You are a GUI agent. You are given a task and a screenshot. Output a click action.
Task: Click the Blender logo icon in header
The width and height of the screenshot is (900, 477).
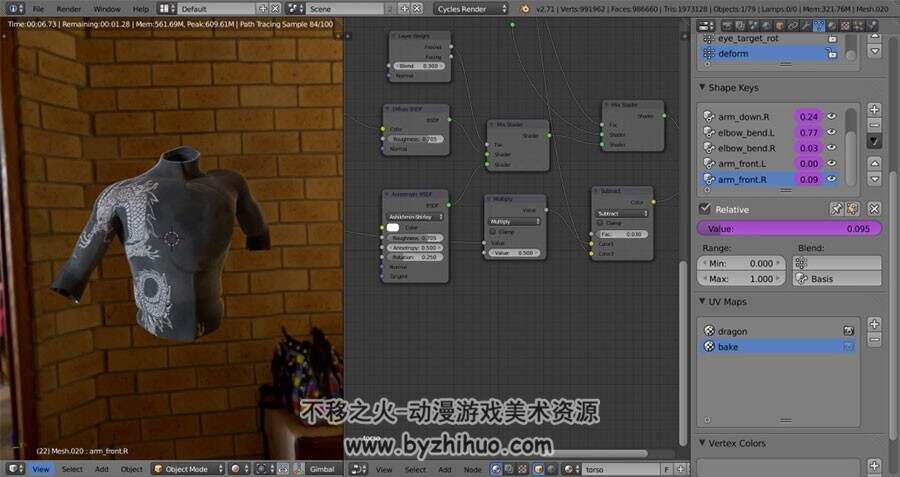click(524, 9)
